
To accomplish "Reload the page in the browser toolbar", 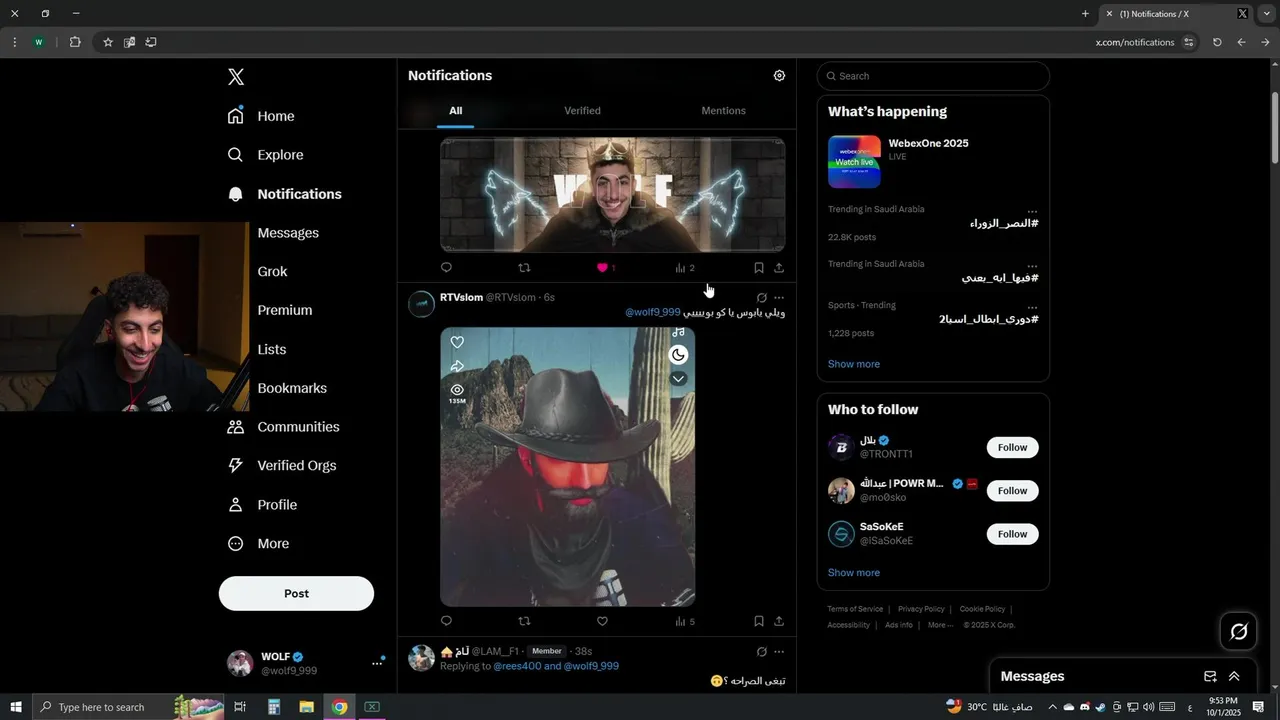I will click(1217, 42).
